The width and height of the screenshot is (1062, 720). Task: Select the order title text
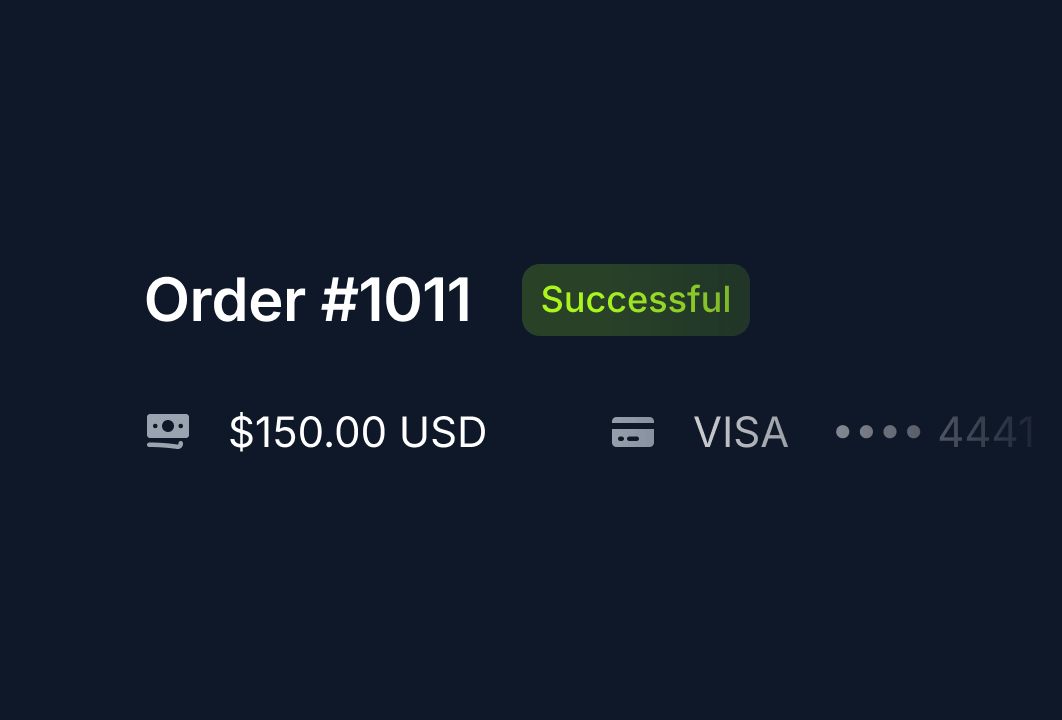click(x=308, y=300)
